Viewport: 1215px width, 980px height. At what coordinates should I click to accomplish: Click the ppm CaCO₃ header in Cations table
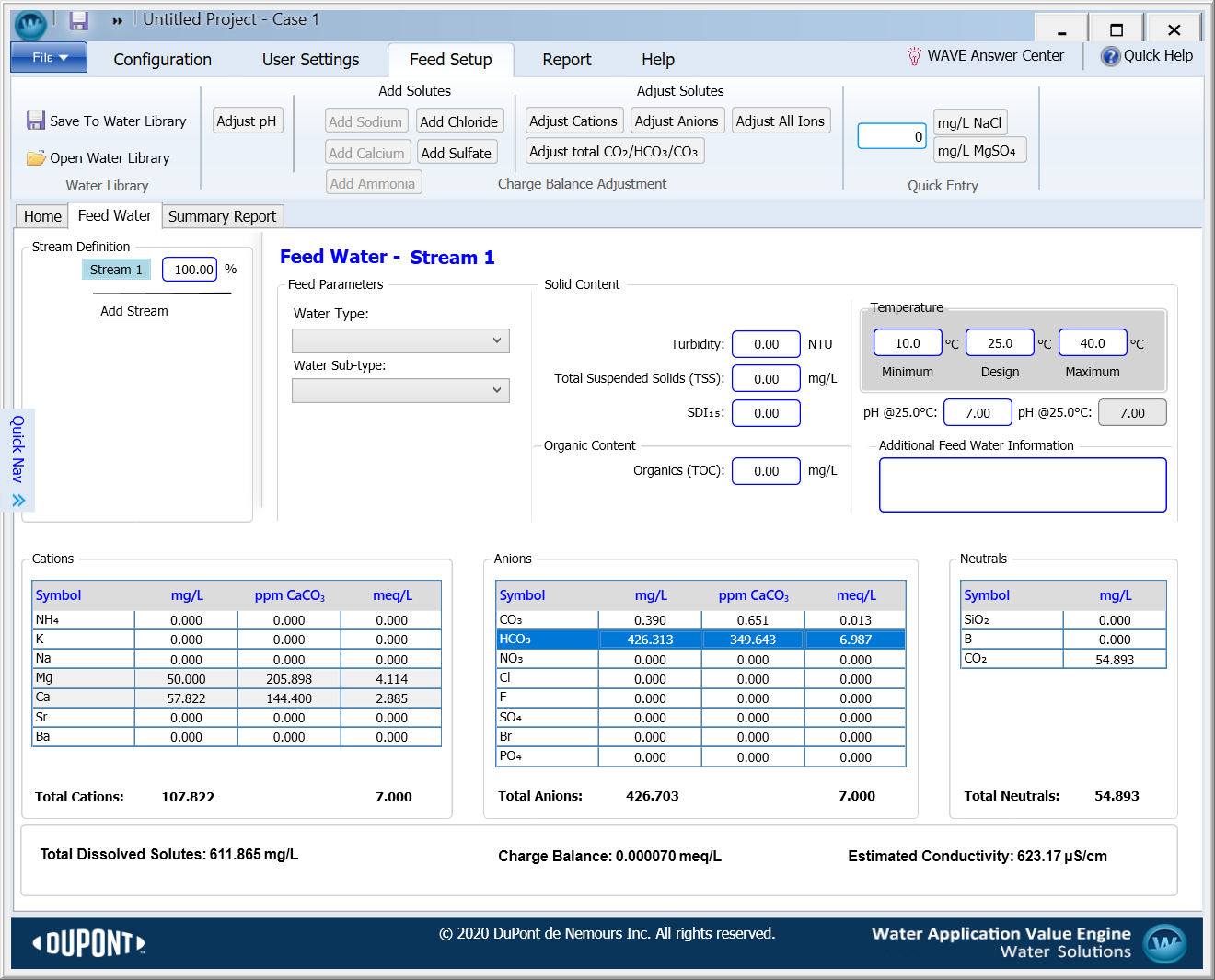pyautogui.click(x=289, y=595)
